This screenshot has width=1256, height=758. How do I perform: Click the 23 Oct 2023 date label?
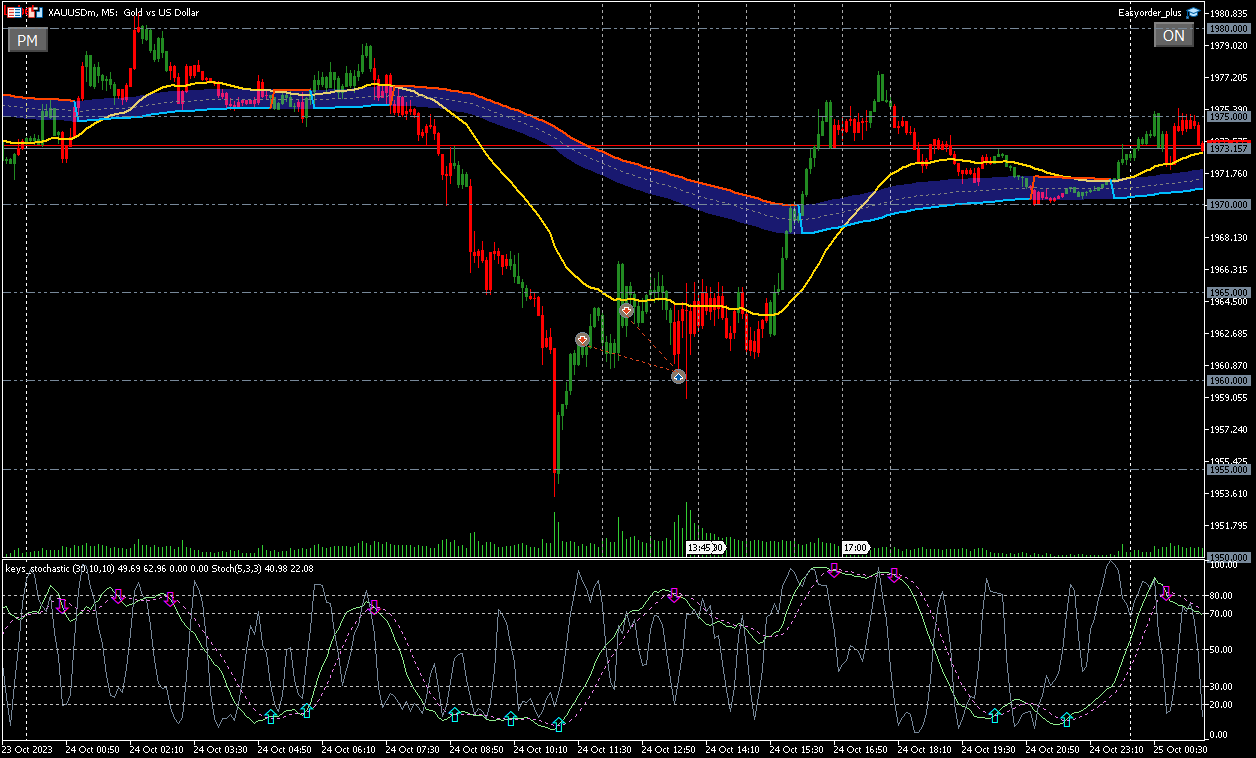pyautogui.click(x=27, y=749)
